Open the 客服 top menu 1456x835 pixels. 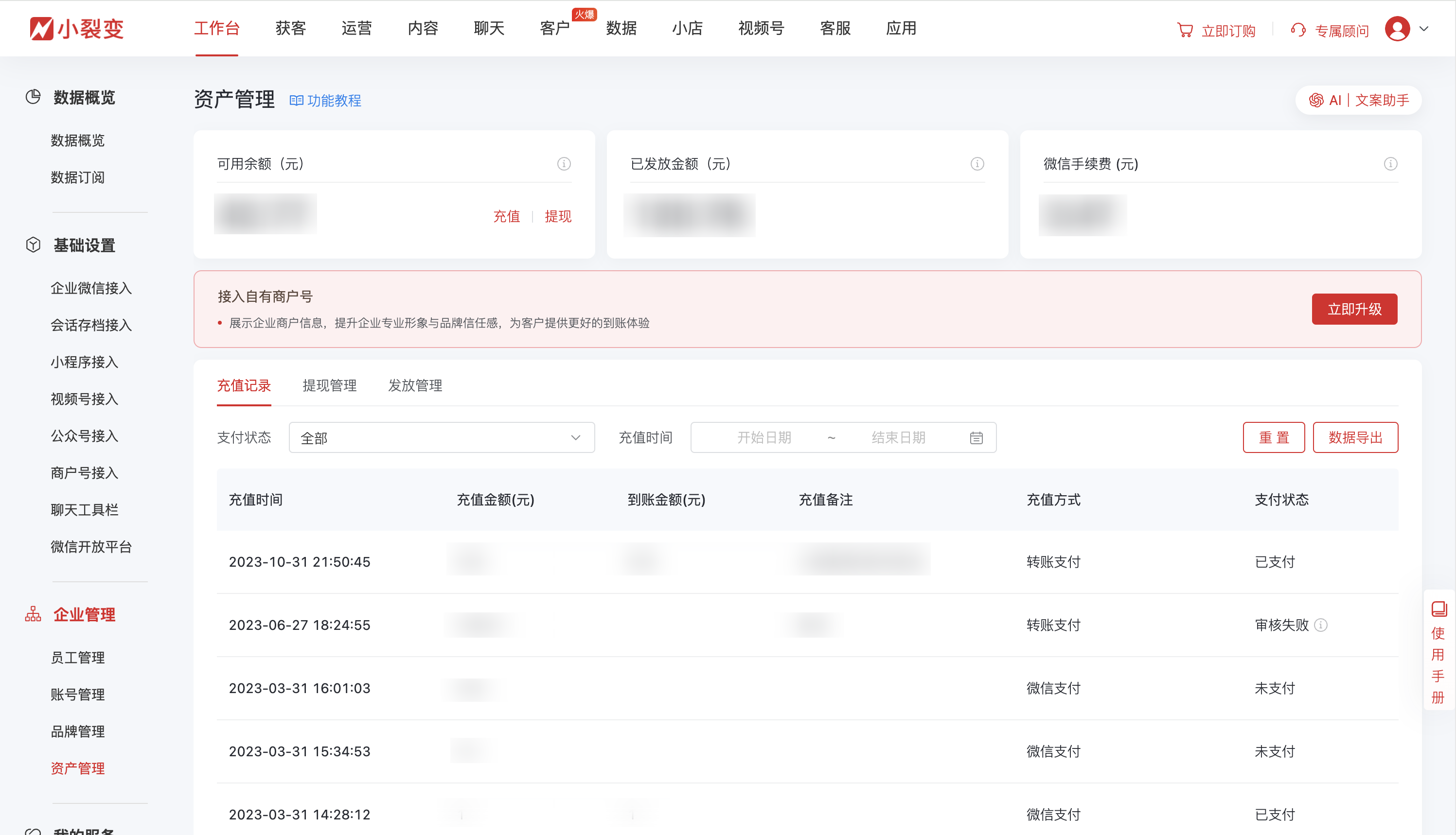(835, 29)
